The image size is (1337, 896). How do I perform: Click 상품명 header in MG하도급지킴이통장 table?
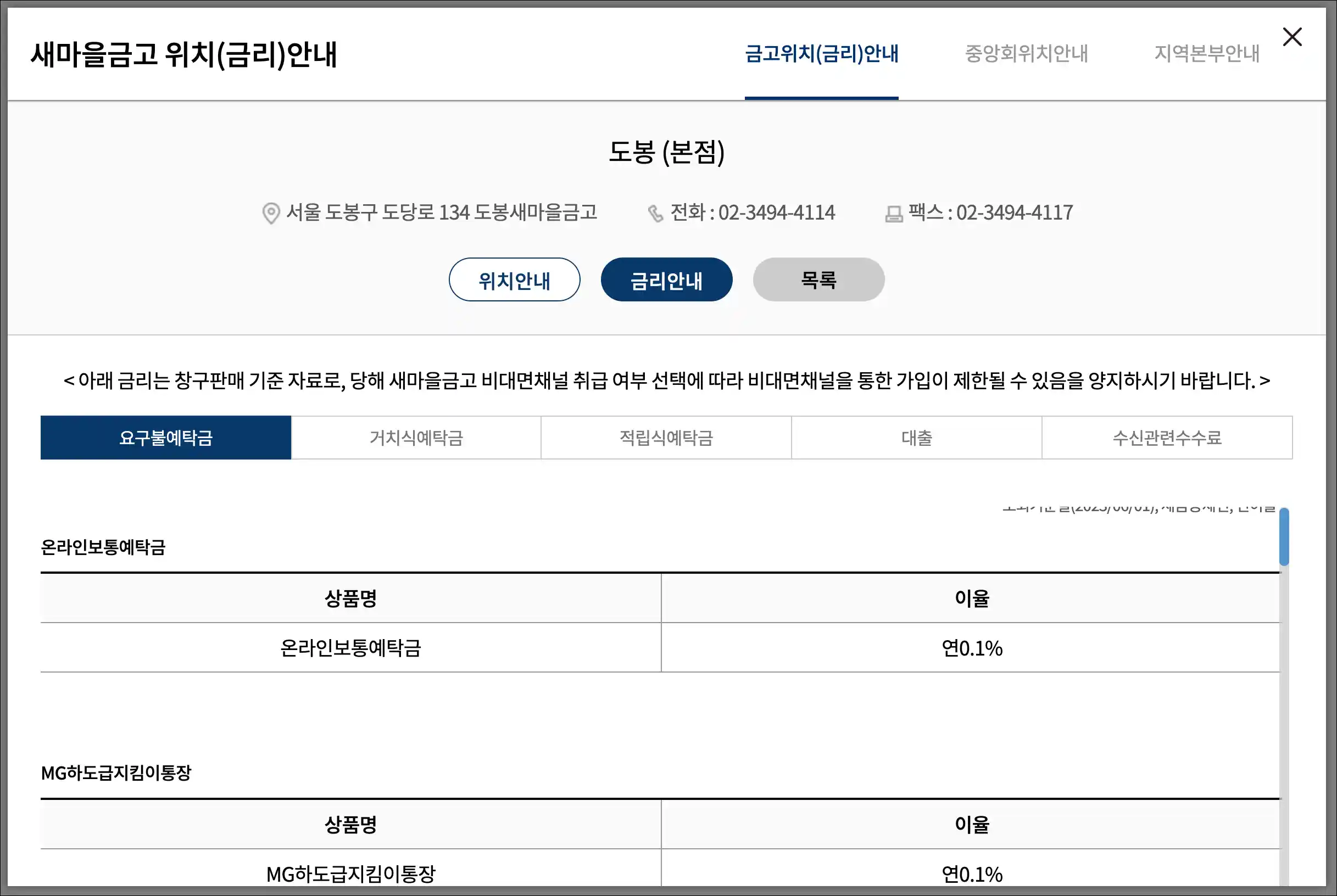[x=351, y=825]
